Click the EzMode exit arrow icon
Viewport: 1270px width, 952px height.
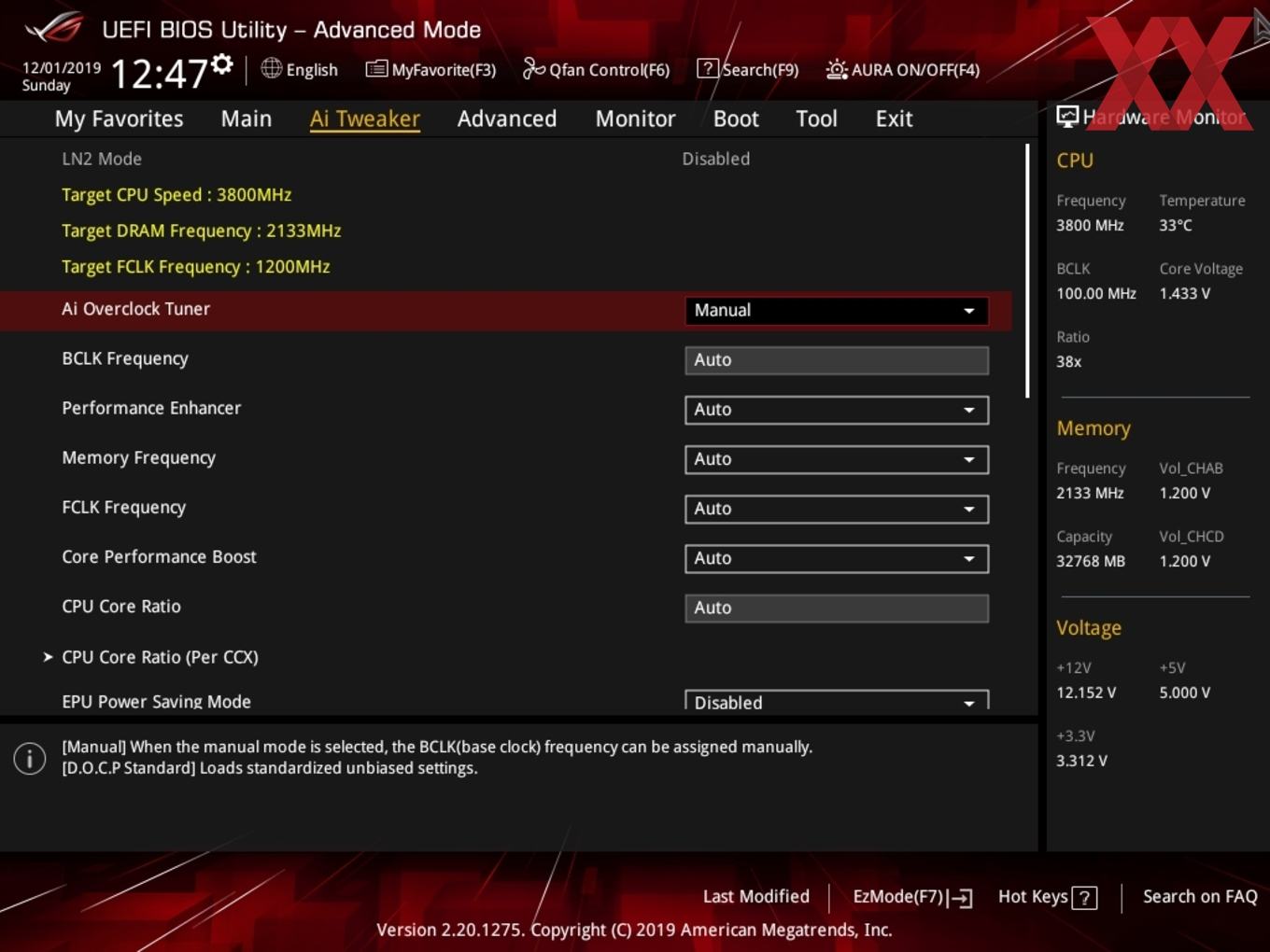tap(960, 898)
